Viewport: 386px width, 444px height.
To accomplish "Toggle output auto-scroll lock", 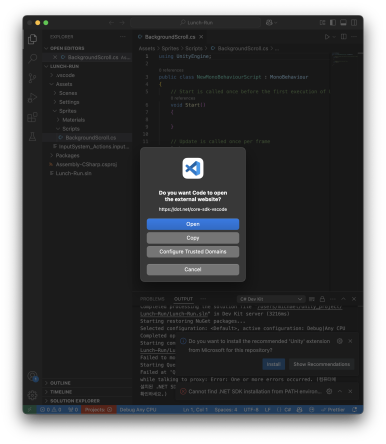I will pyautogui.click(x=322, y=299).
